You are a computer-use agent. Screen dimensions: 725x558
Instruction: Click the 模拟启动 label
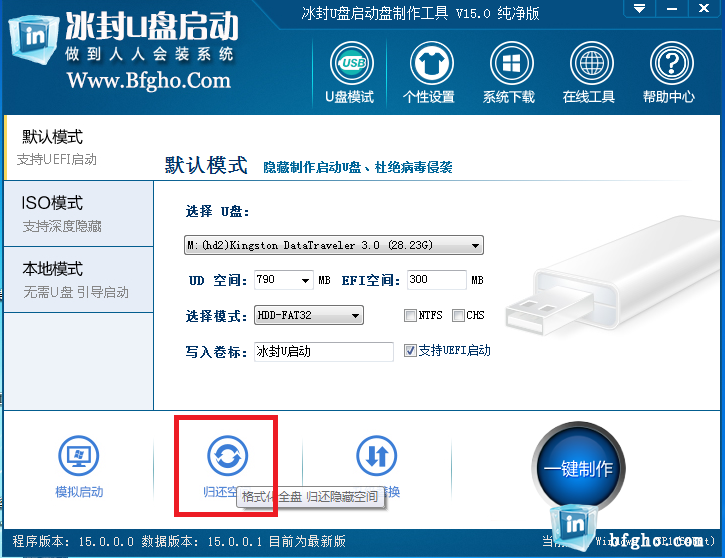click(x=79, y=491)
